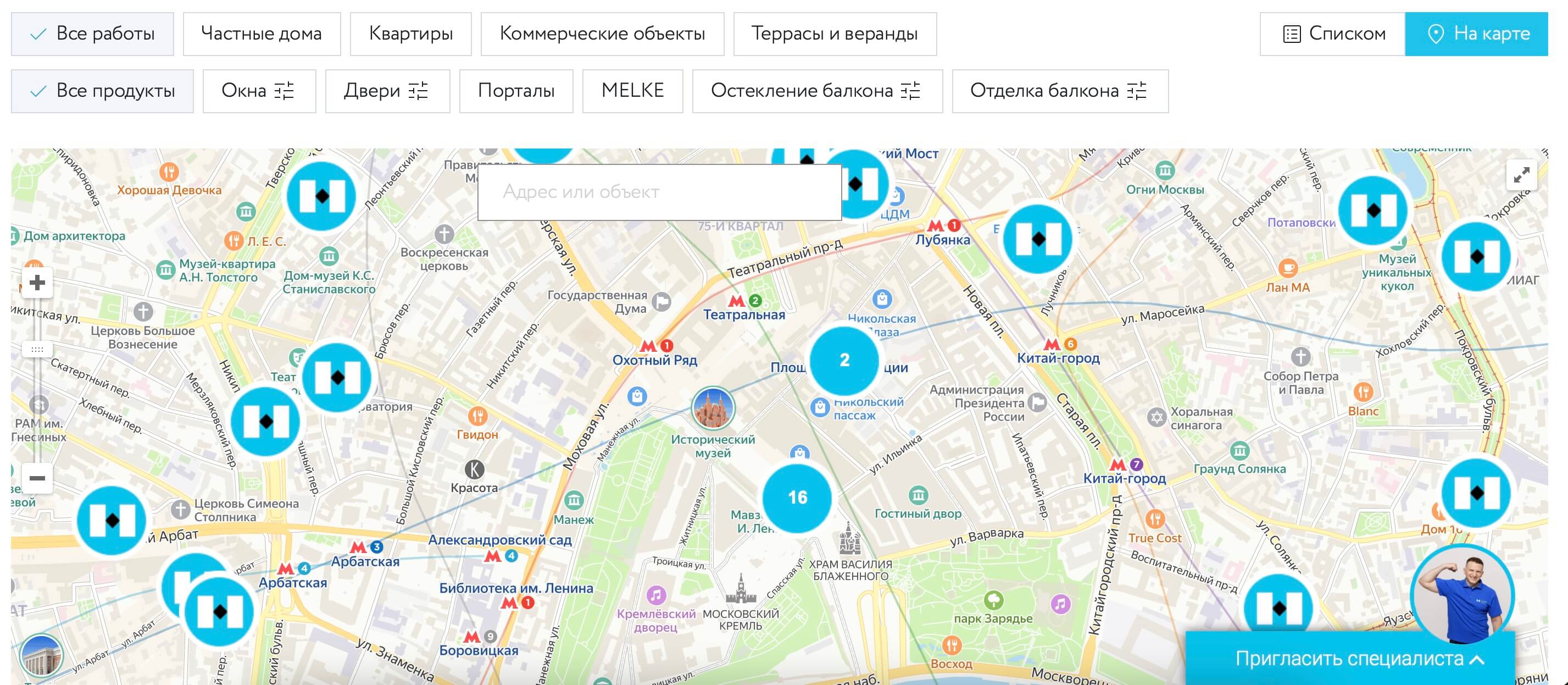Click 'Собор Петра и Павла' label
Screen dimensions: 1568x685
(1301, 383)
